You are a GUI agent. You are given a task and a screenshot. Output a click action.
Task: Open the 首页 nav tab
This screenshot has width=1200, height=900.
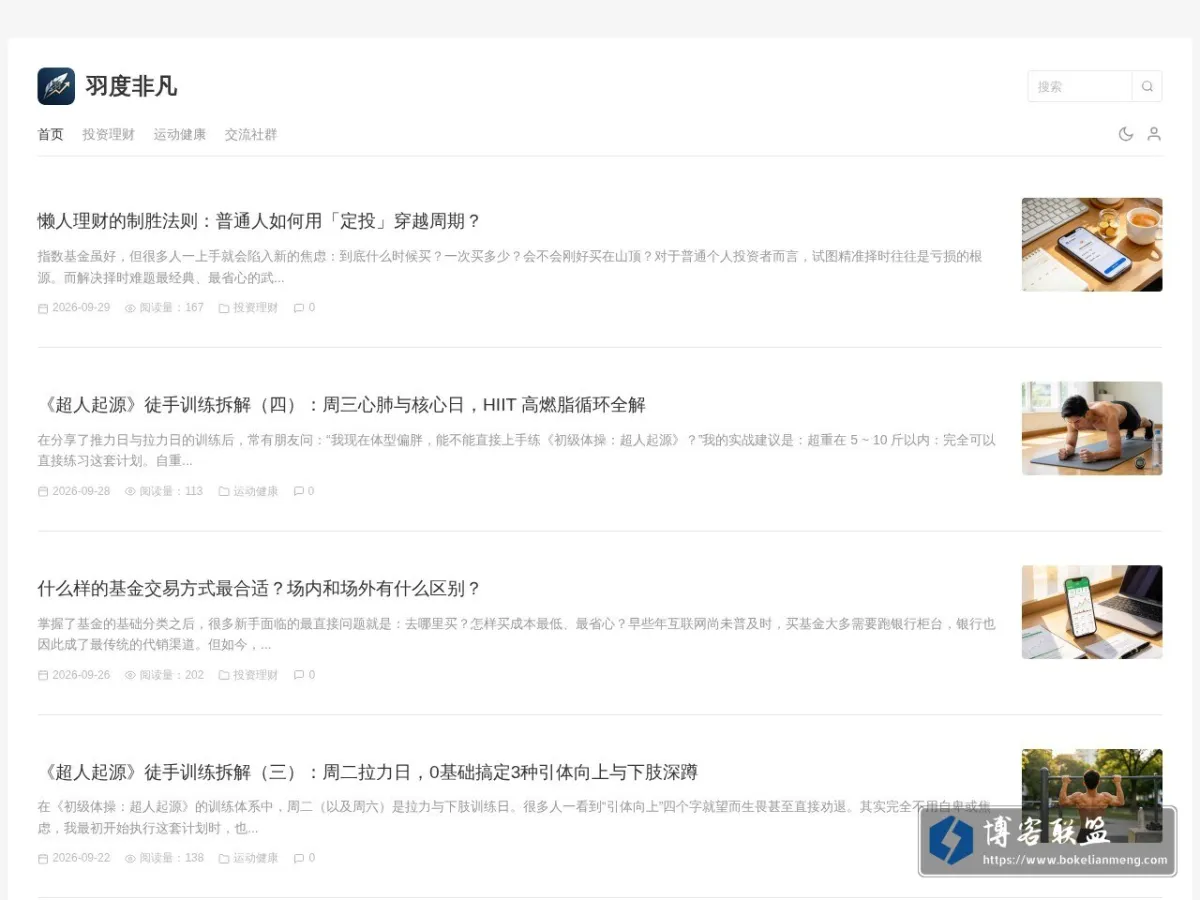coord(51,134)
